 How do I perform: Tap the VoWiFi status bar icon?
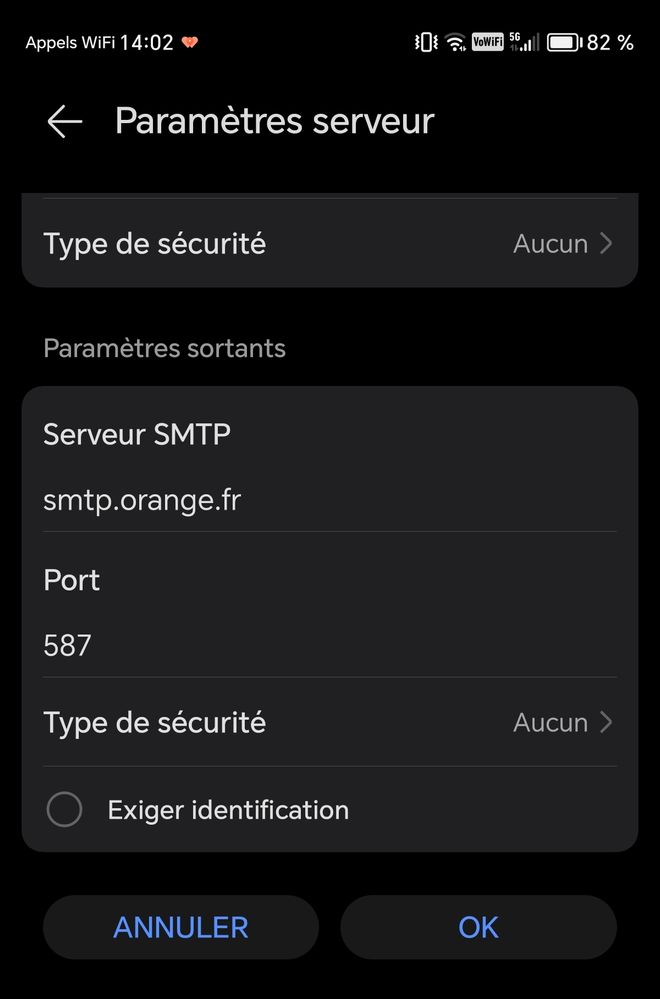pyautogui.click(x=488, y=42)
